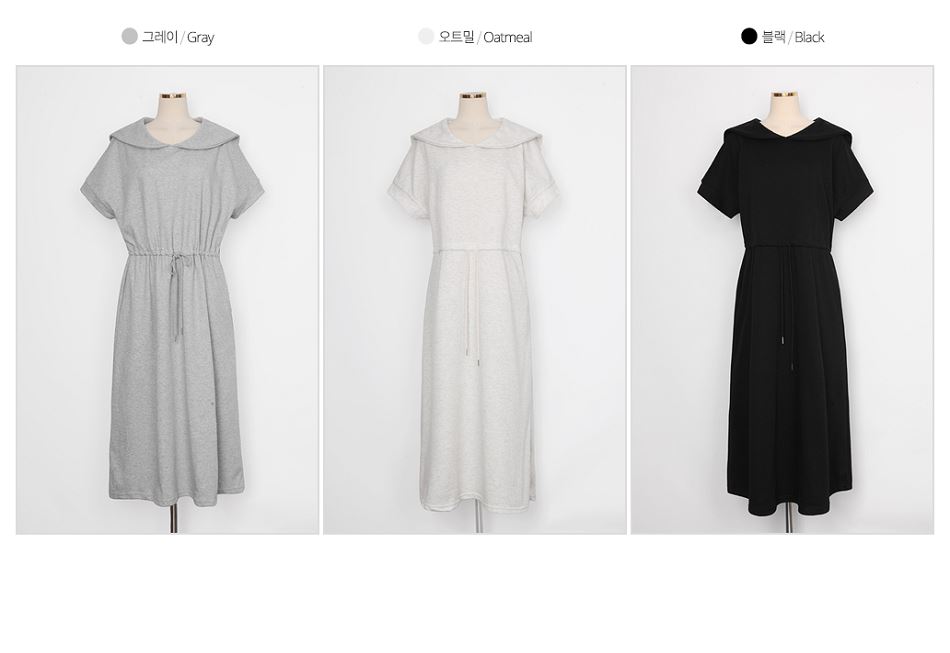
Task: Click gold neck cap above black dress
Action: pos(783,95)
